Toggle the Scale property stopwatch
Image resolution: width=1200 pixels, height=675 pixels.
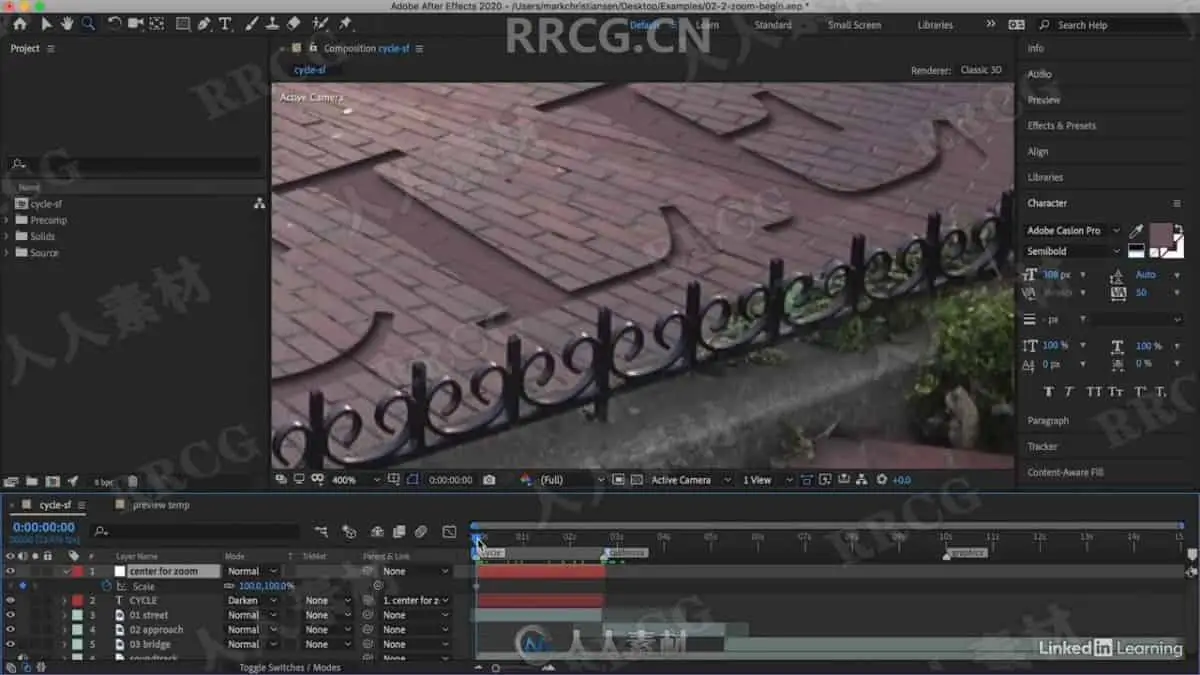pyautogui.click(x=107, y=586)
